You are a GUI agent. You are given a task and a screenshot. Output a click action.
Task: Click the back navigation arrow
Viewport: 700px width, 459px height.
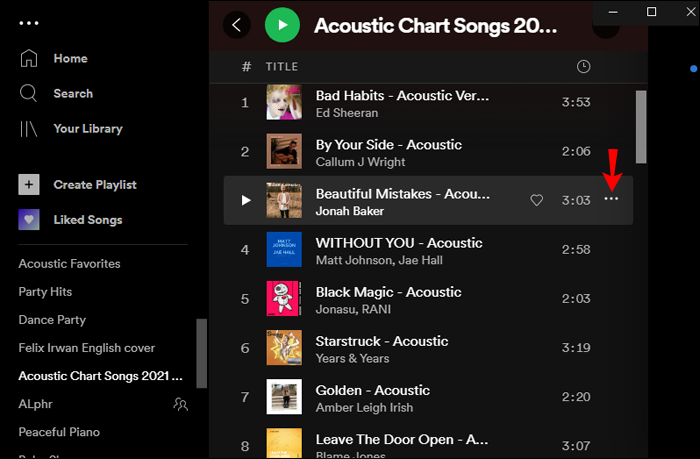tap(237, 24)
